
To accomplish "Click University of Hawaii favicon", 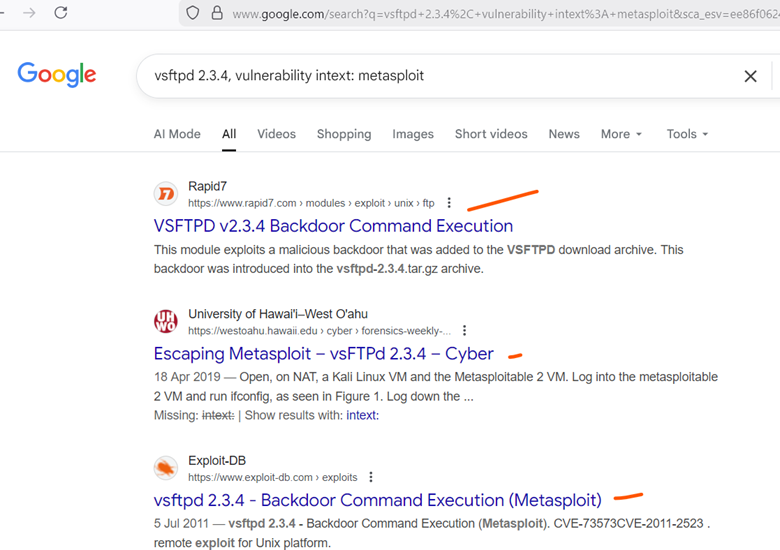I will click(166, 322).
